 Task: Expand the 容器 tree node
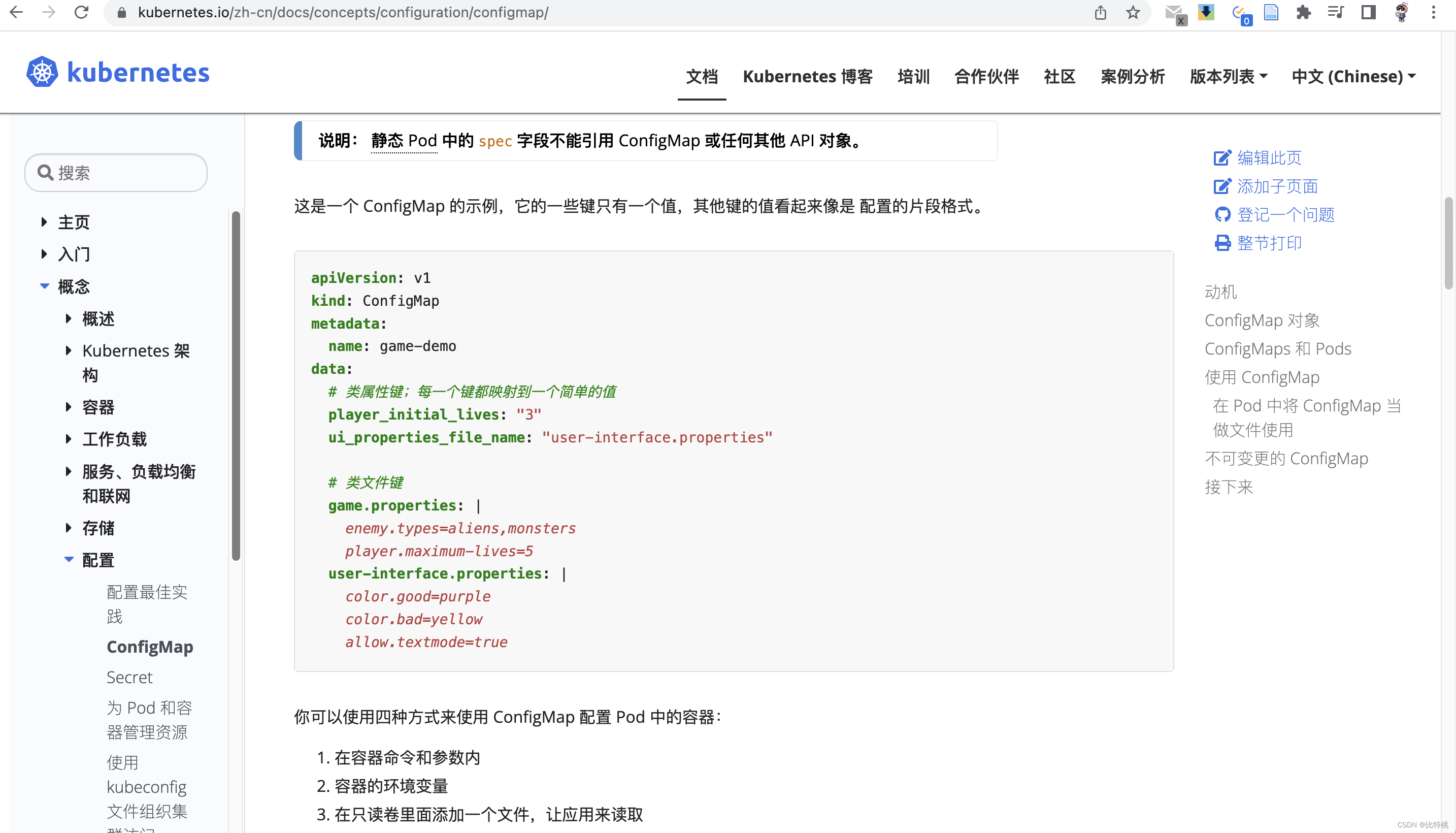pyautogui.click(x=68, y=407)
